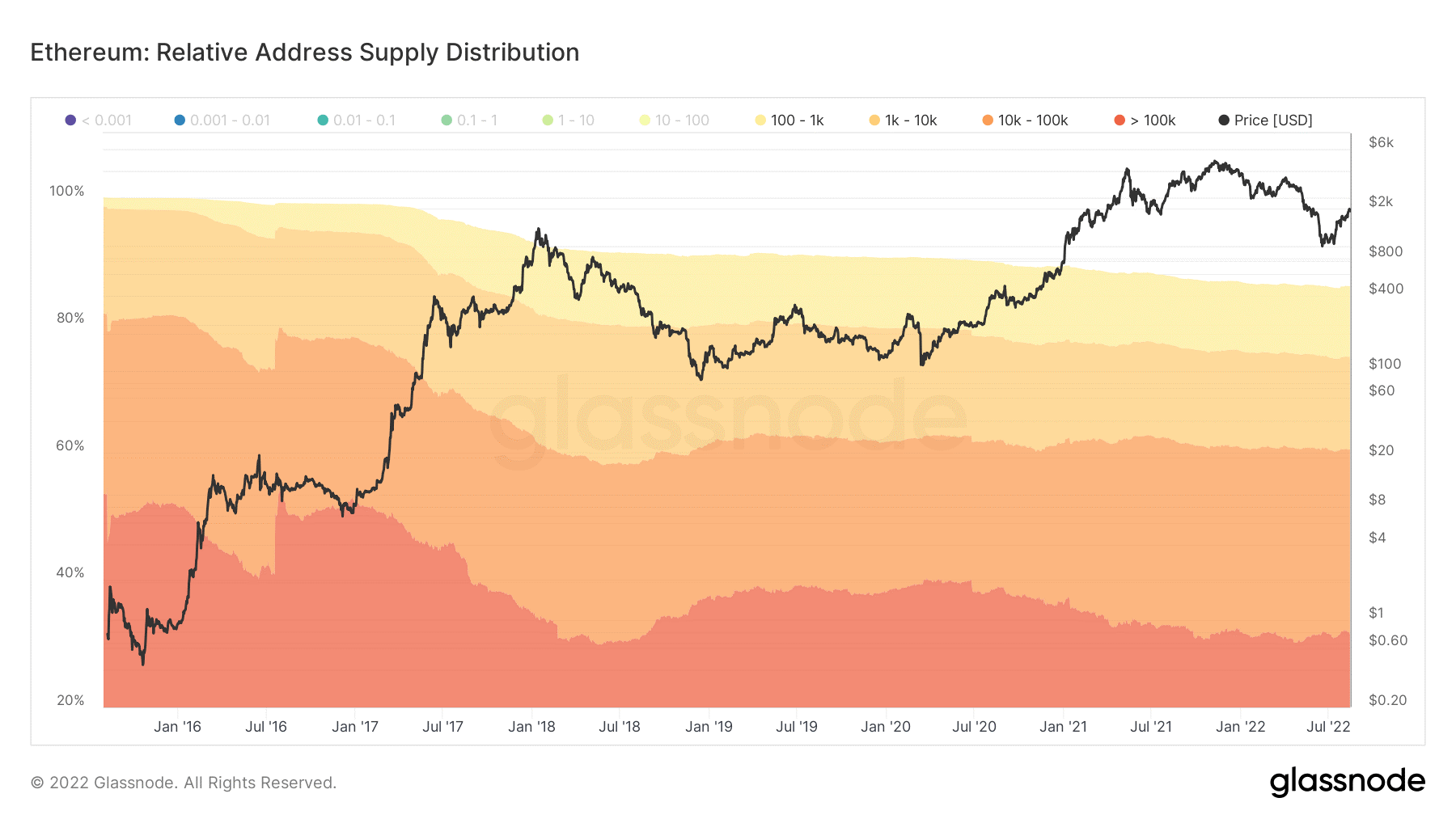
Task: Enable the '10 - 100' series label
Action: pyautogui.click(x=682, y=120)
